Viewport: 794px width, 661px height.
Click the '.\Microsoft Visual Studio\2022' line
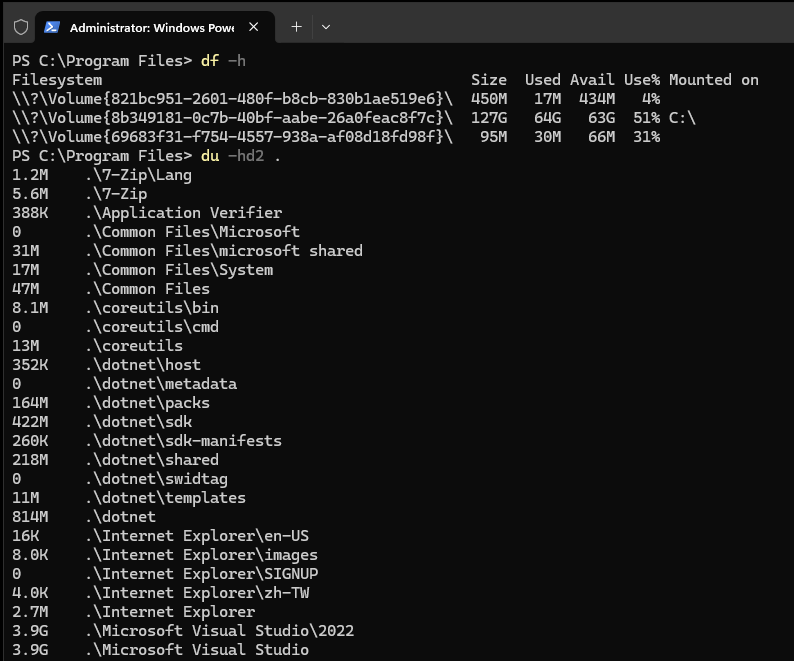183,631
